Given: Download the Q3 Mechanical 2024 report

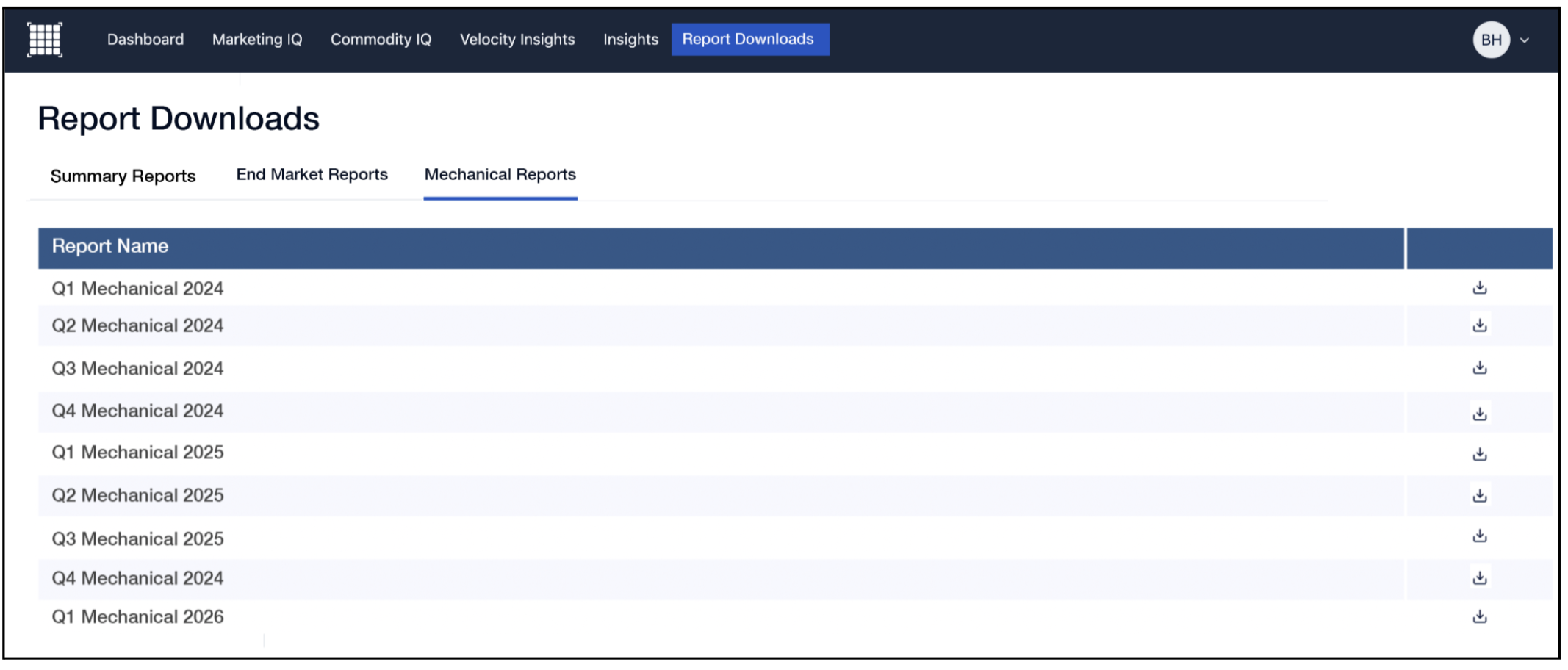Looking at the screenshot, I should click(x=1479, y=368).
